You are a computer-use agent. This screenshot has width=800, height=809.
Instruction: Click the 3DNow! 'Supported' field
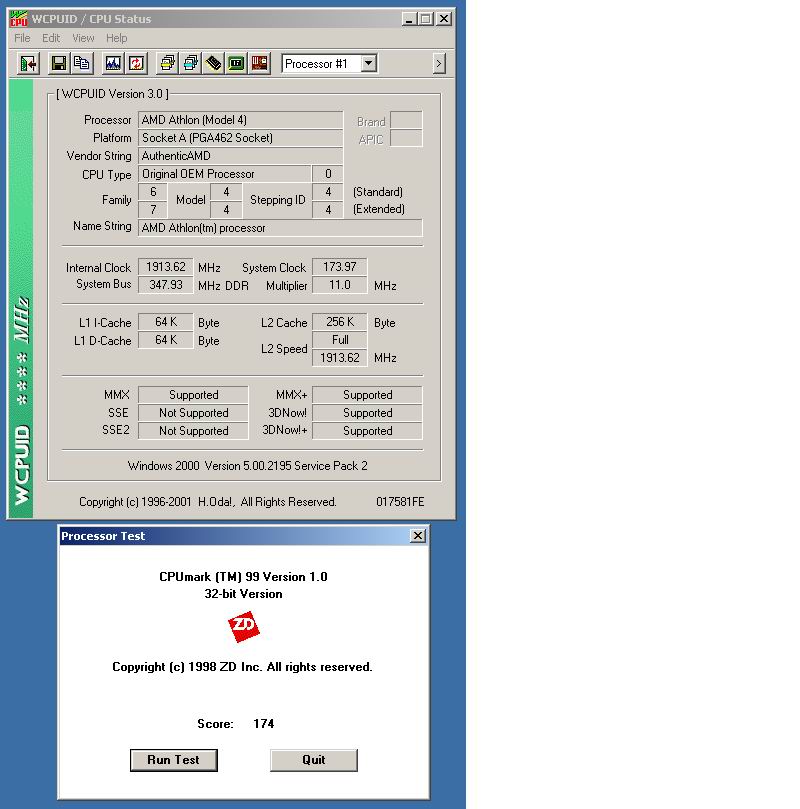click(367, 413)
